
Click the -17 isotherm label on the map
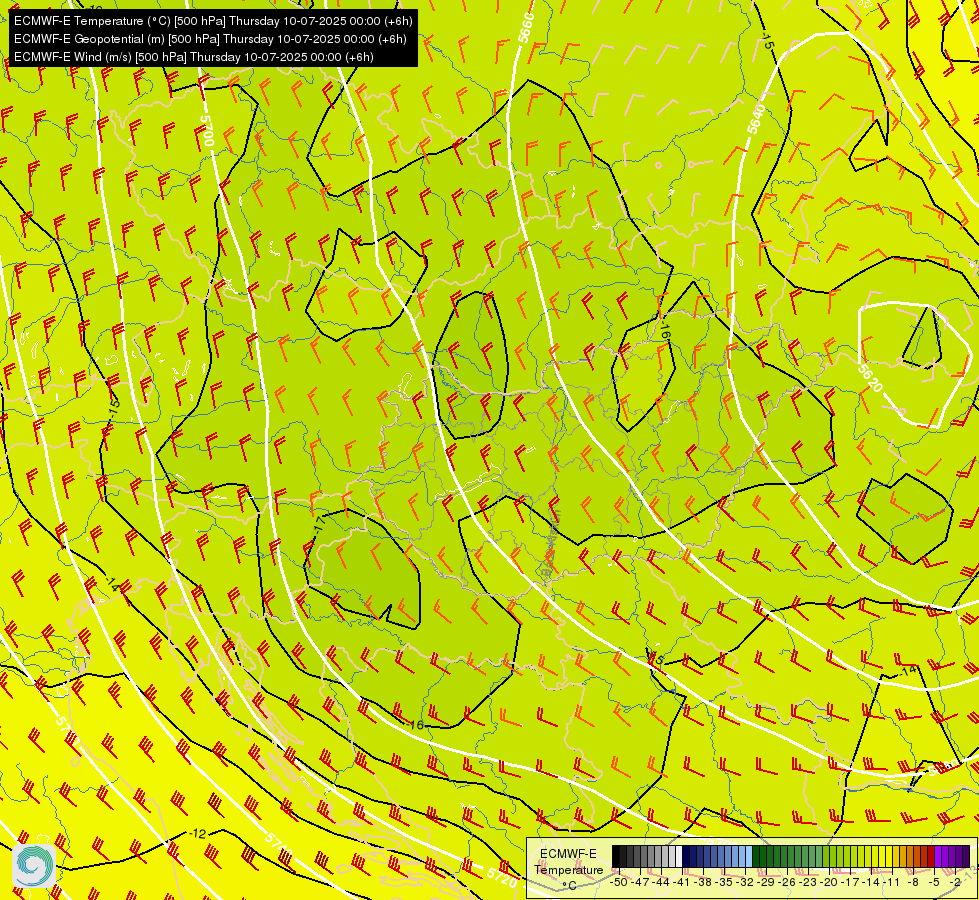coord(320,523)
